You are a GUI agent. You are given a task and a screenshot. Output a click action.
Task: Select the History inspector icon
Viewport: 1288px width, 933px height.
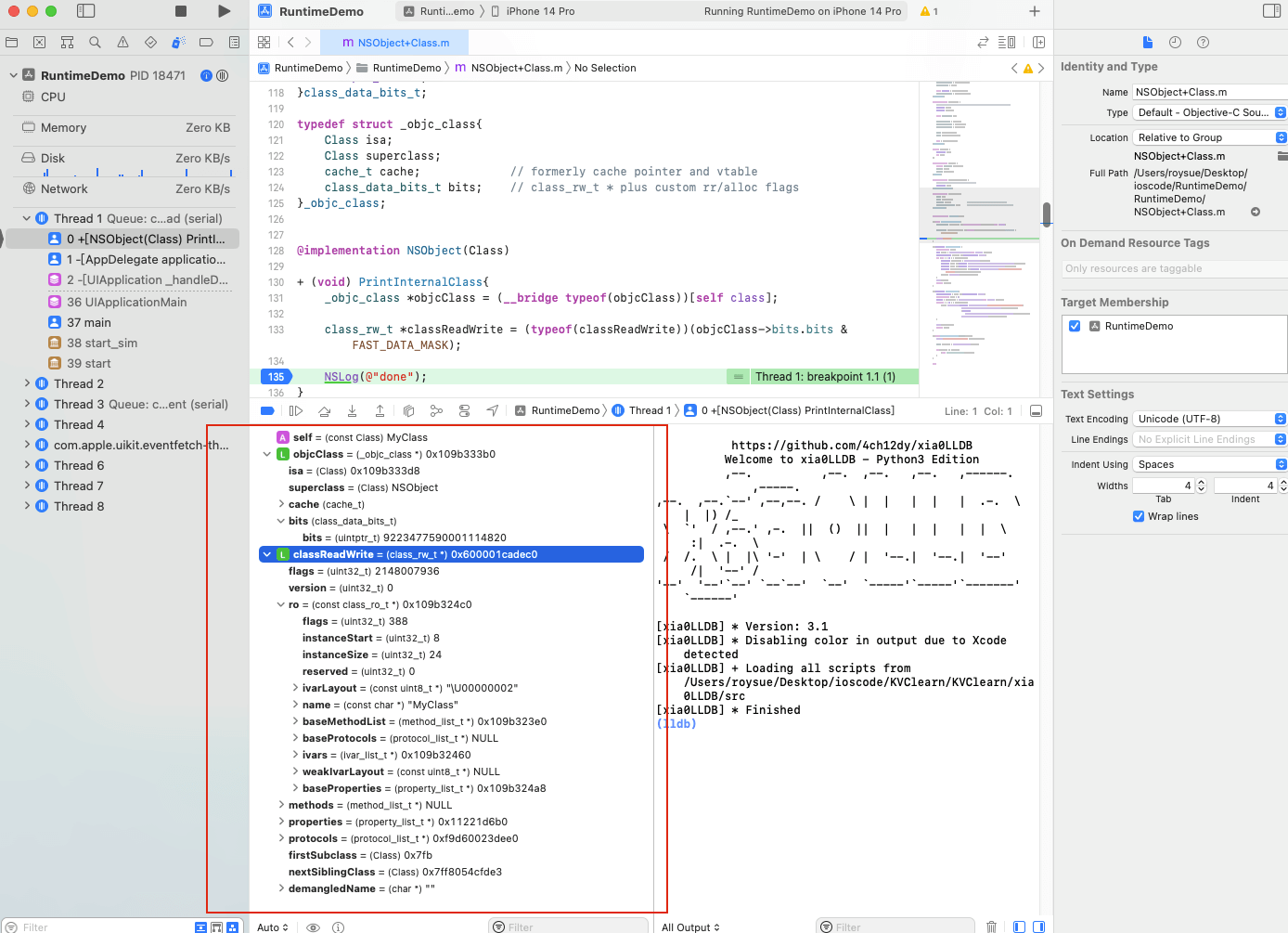1175,43
